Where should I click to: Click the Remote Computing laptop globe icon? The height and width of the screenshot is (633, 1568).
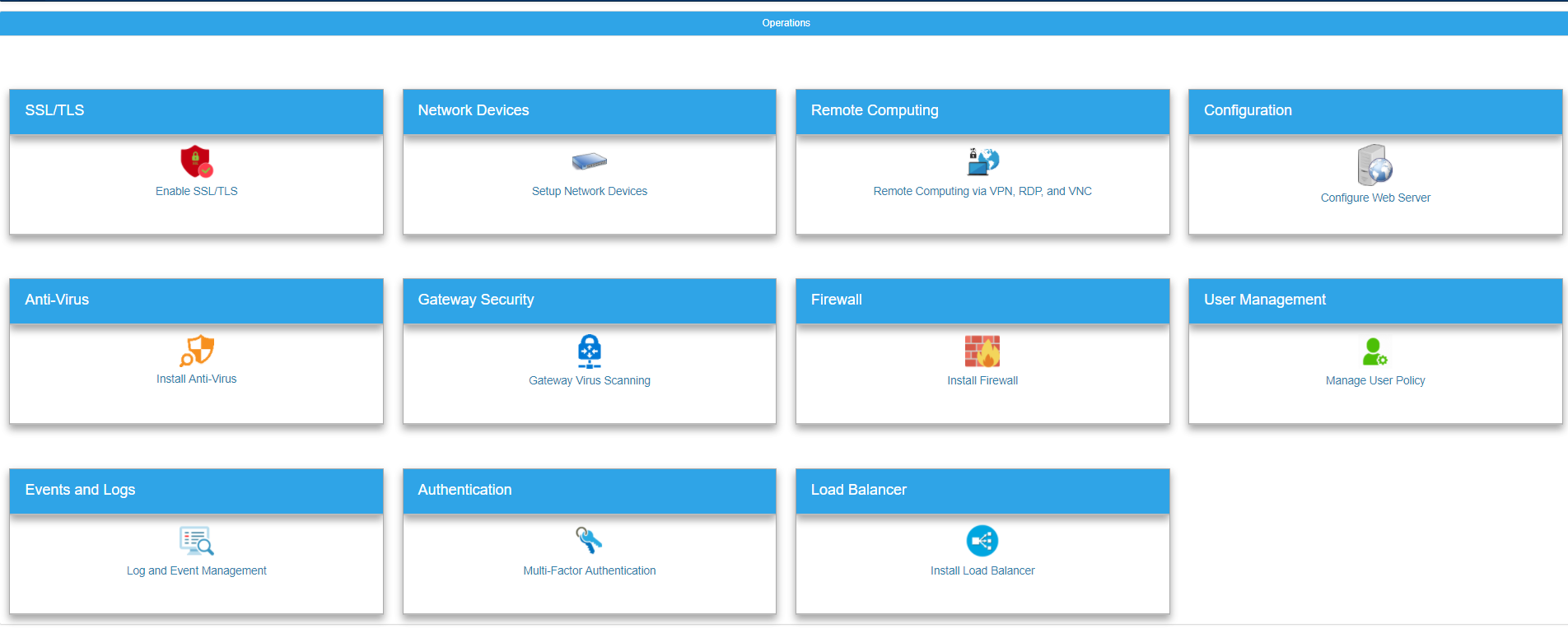coord(982,161)
